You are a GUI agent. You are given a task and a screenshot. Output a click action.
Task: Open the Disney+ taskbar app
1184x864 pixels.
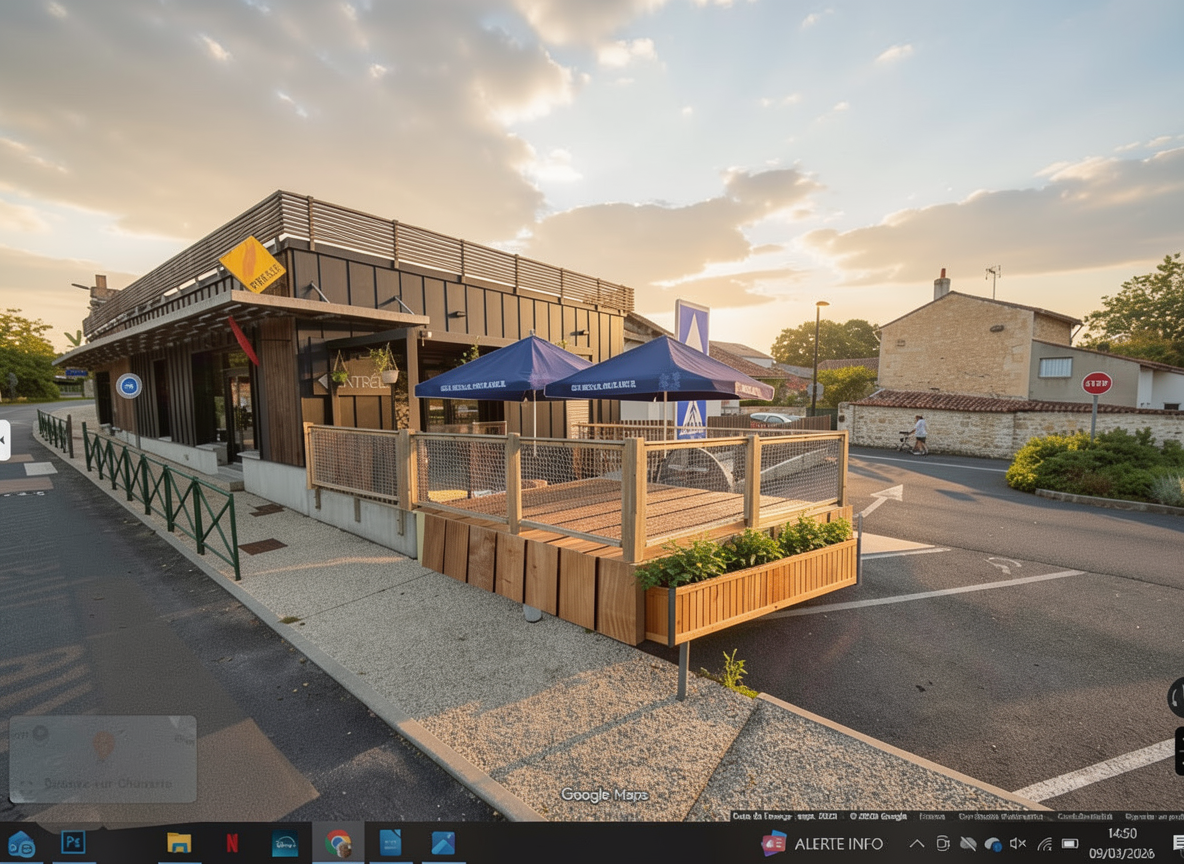[285, 843]
